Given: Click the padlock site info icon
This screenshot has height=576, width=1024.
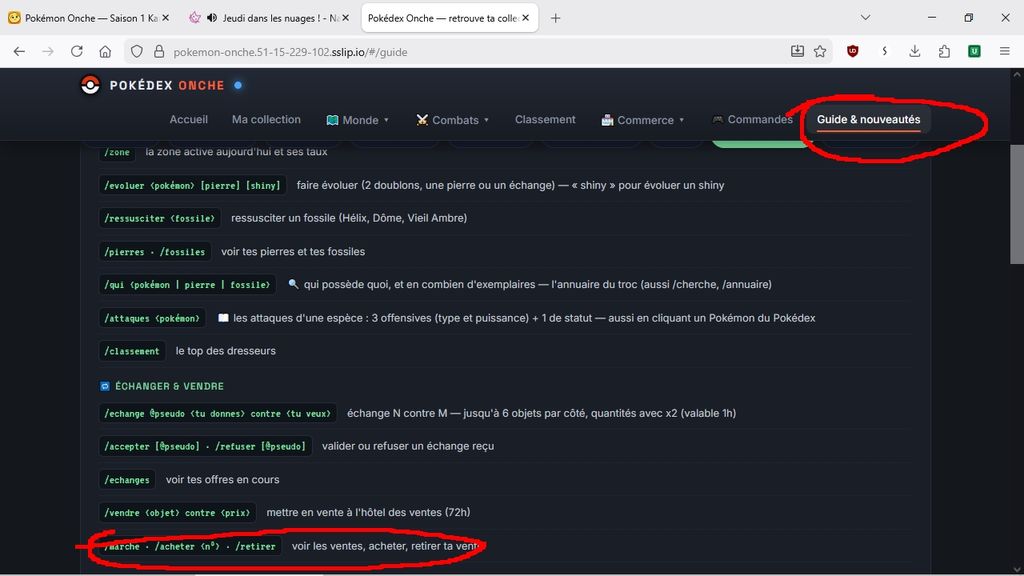Looking at the screenshot, I should click(159, 52).
